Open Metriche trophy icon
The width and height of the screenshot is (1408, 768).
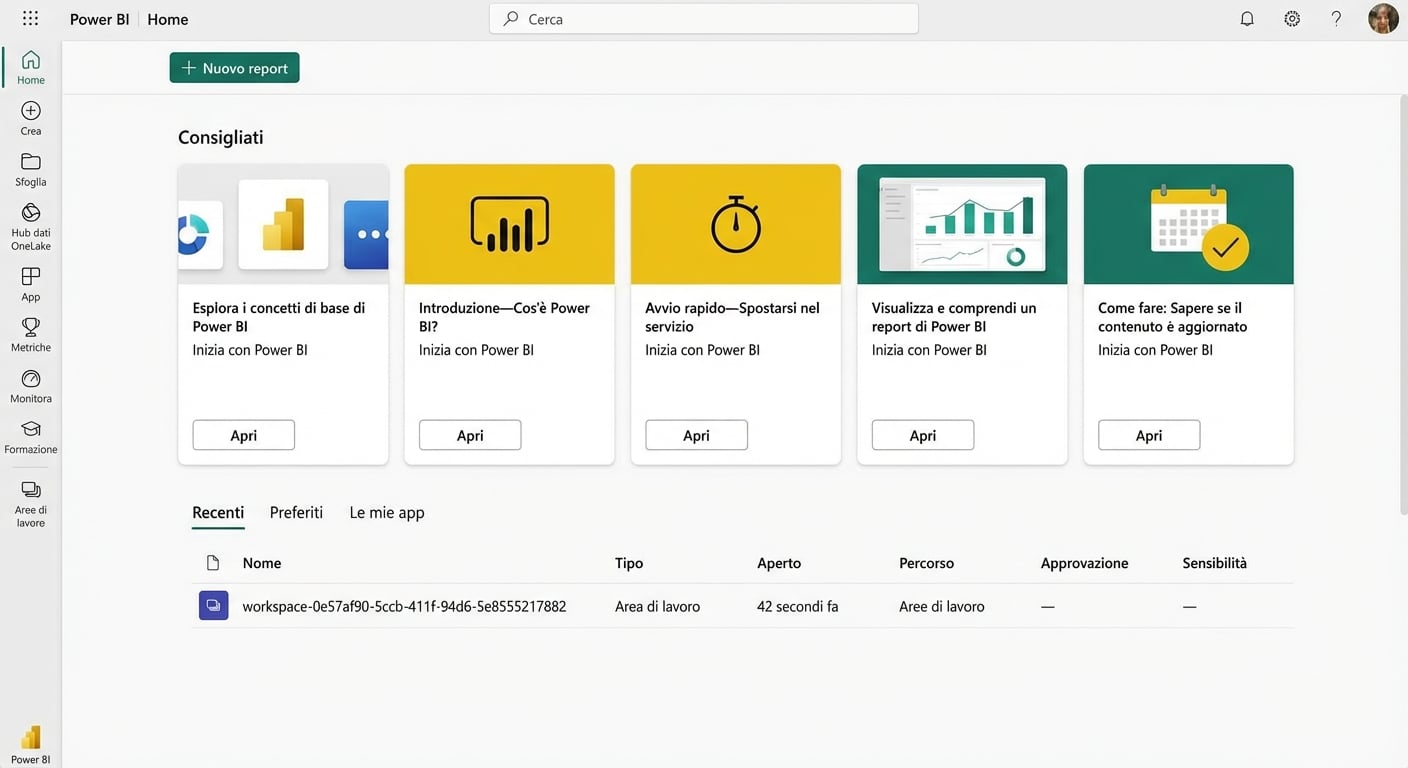(31, 335)
